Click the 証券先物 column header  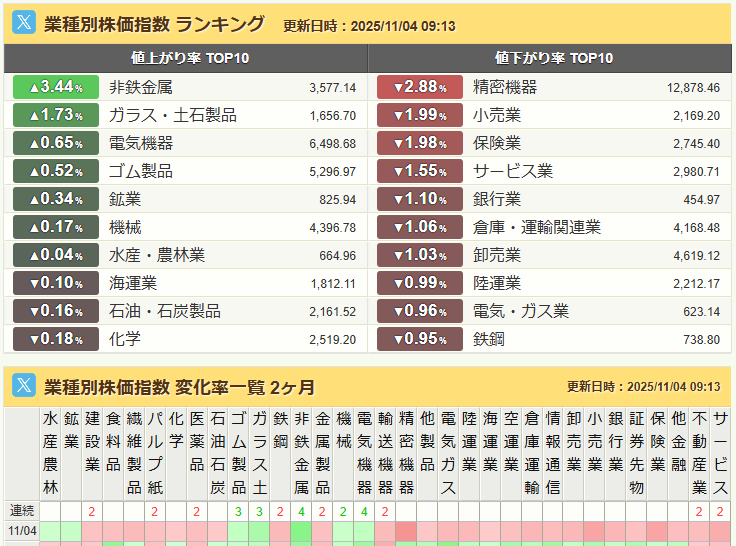coord(636,452)
